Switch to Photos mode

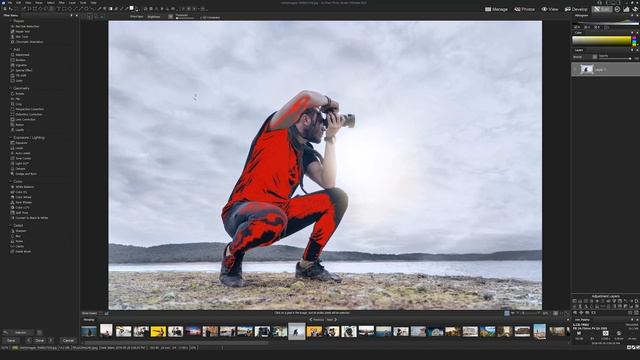pyautogui.click(x=524, y=9)
